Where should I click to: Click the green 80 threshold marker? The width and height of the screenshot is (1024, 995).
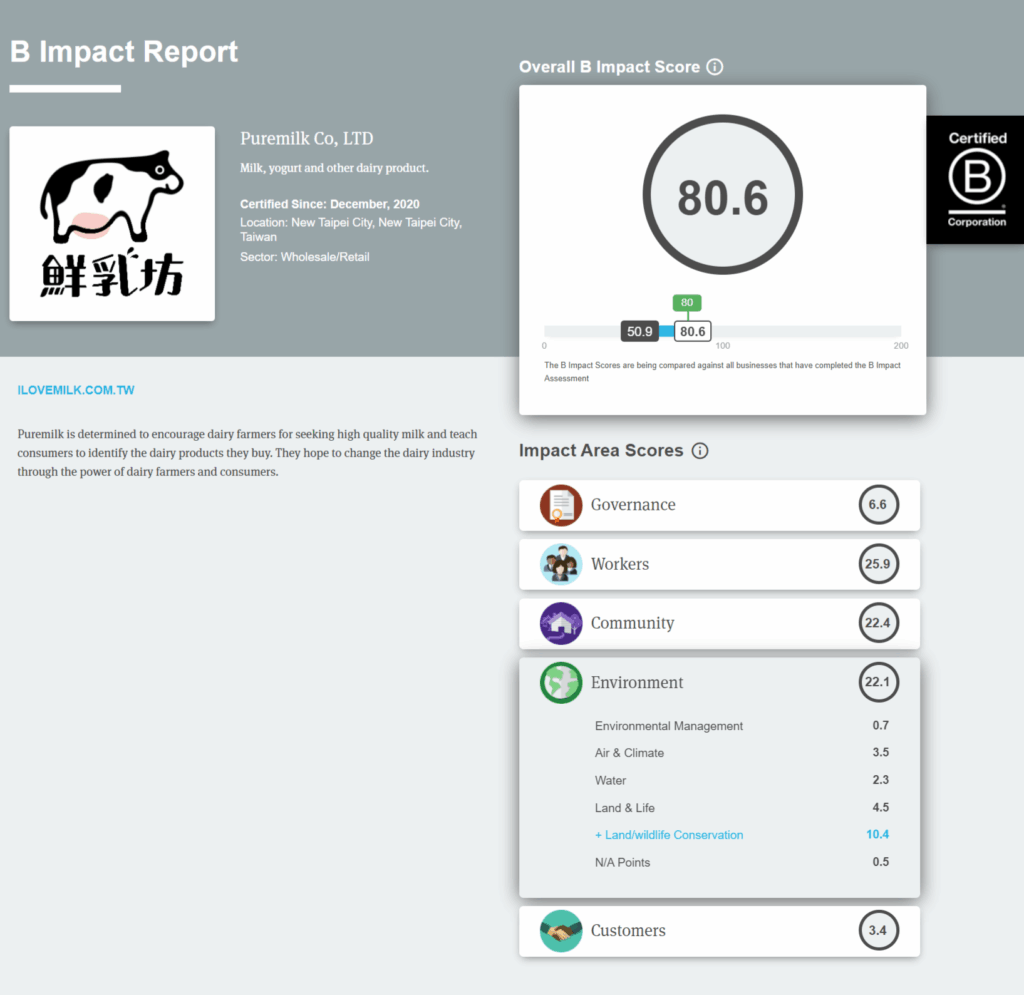point(687,303)
